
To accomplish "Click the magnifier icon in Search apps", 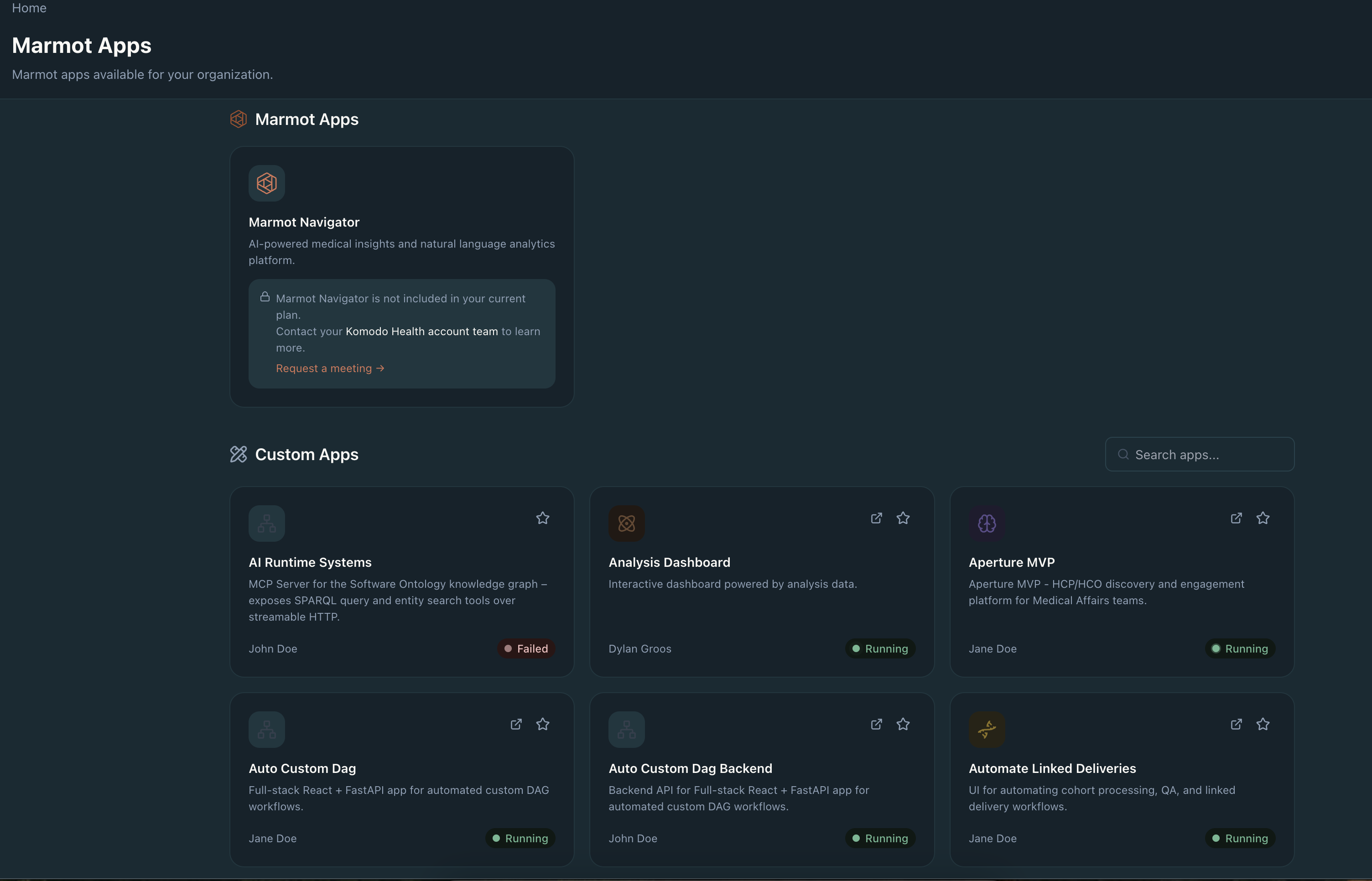I will (1123, 454).
